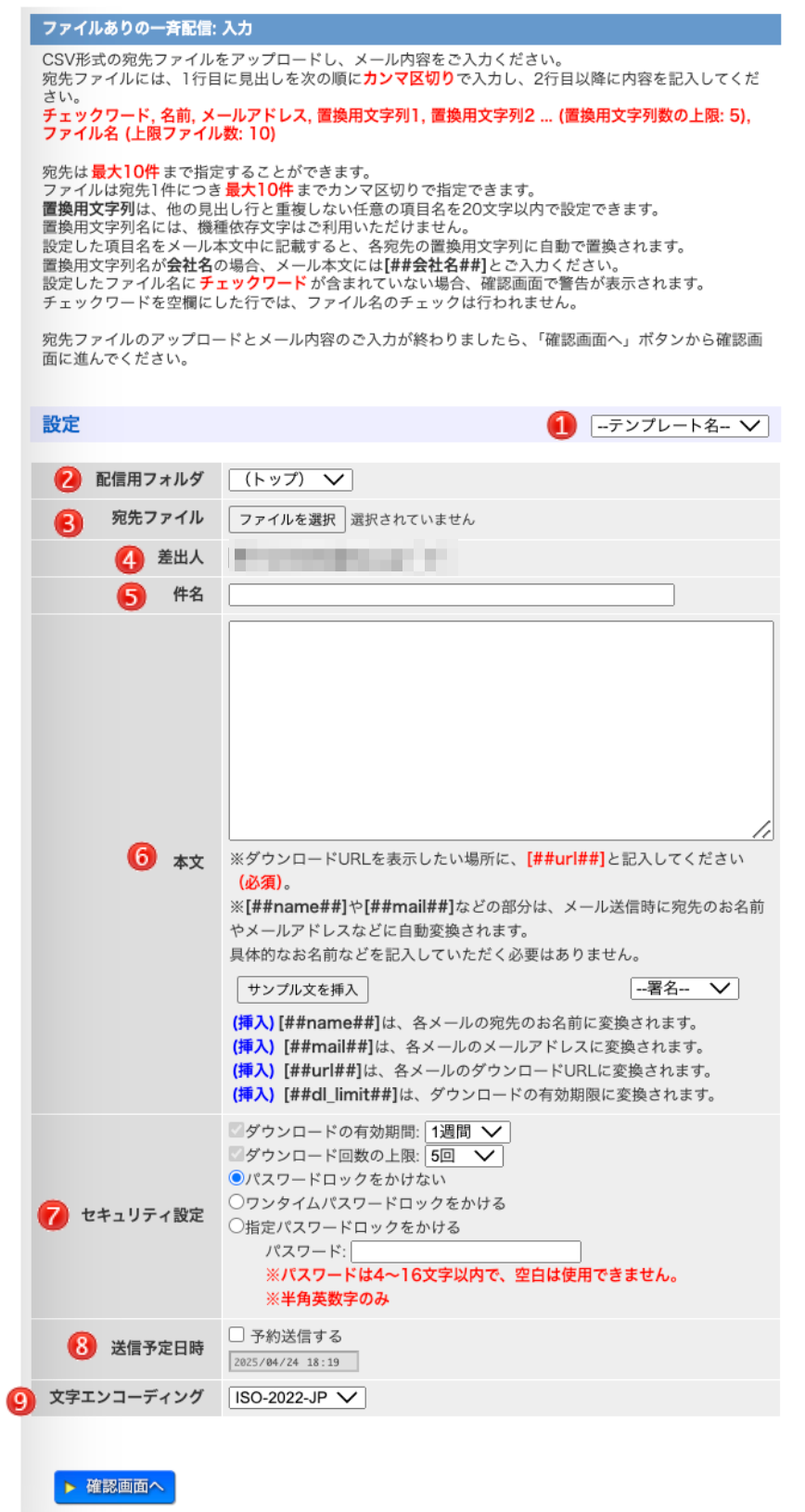Image resolution: width=805 pixels, height=1512 pixels.
Task: Open the 配信用フォルダ (トップ) dropdown
Action: 291,480
